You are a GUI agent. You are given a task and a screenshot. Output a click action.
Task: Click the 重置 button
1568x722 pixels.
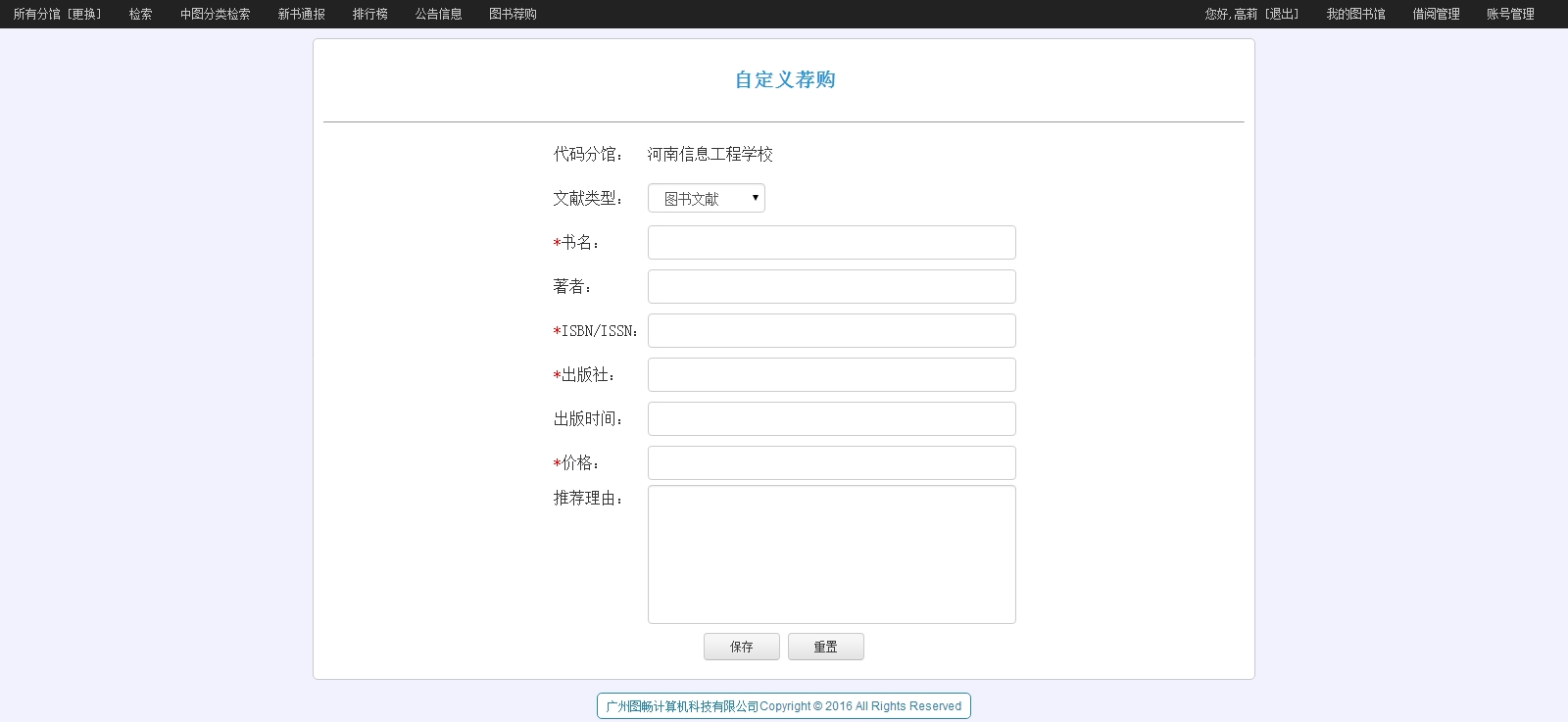pyautogui.click(x=825, y=647)
